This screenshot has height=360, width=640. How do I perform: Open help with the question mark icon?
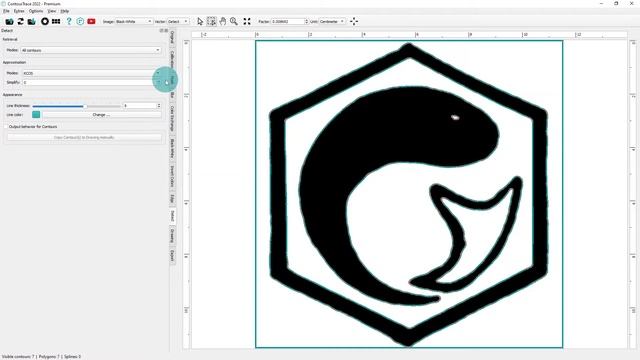click(x=69, y=21)
